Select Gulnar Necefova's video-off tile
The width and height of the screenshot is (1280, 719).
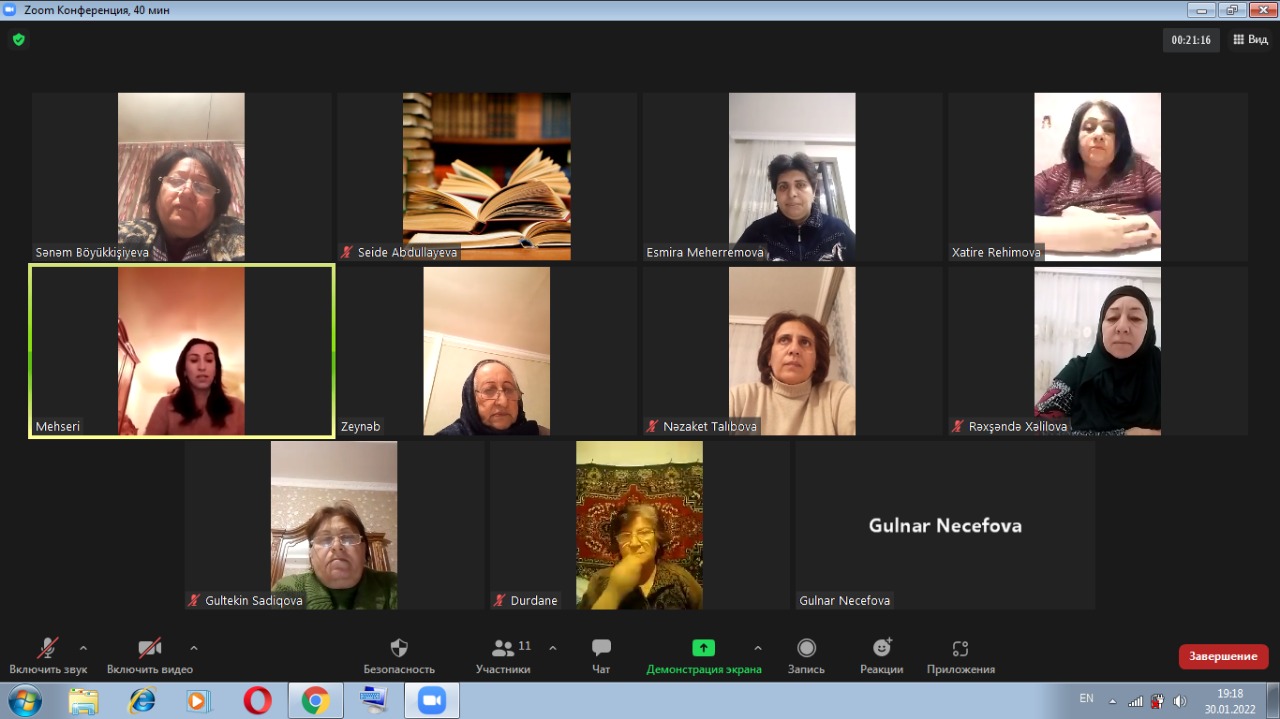(945, 525)
